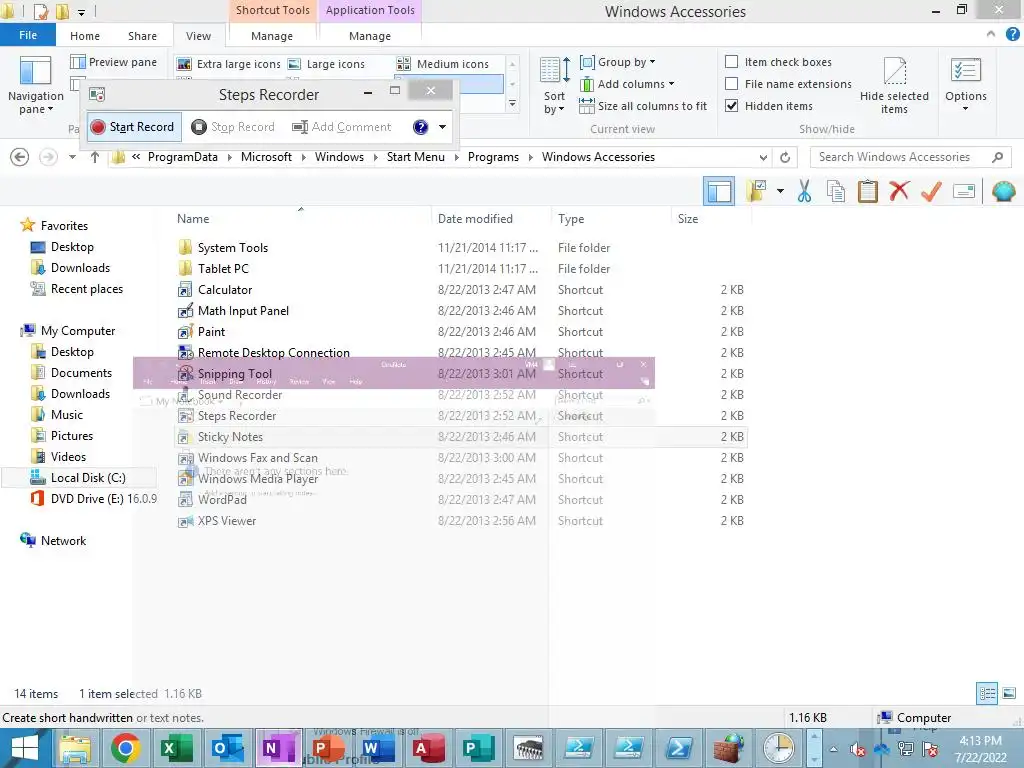1024x768 pixels.
Task: Click the Copy pages icon in toolbar
Action: point(835,191)
